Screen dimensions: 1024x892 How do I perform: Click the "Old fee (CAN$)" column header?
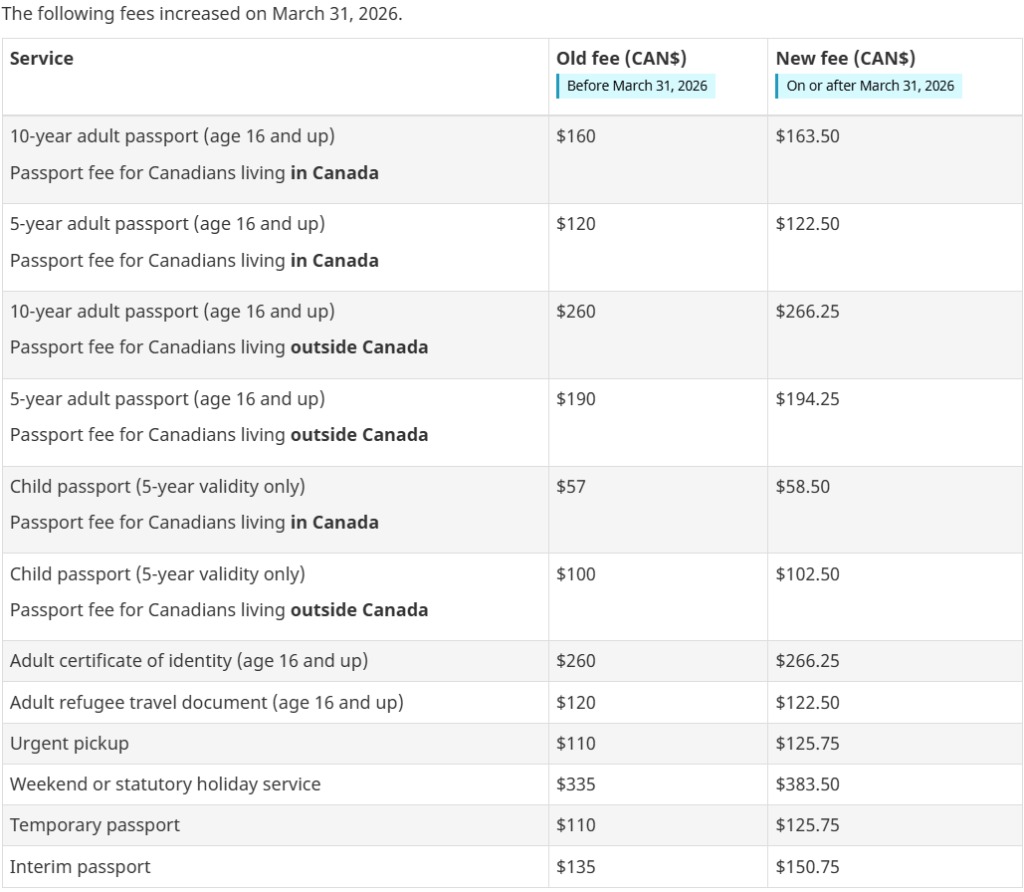[x=621, y=59]
